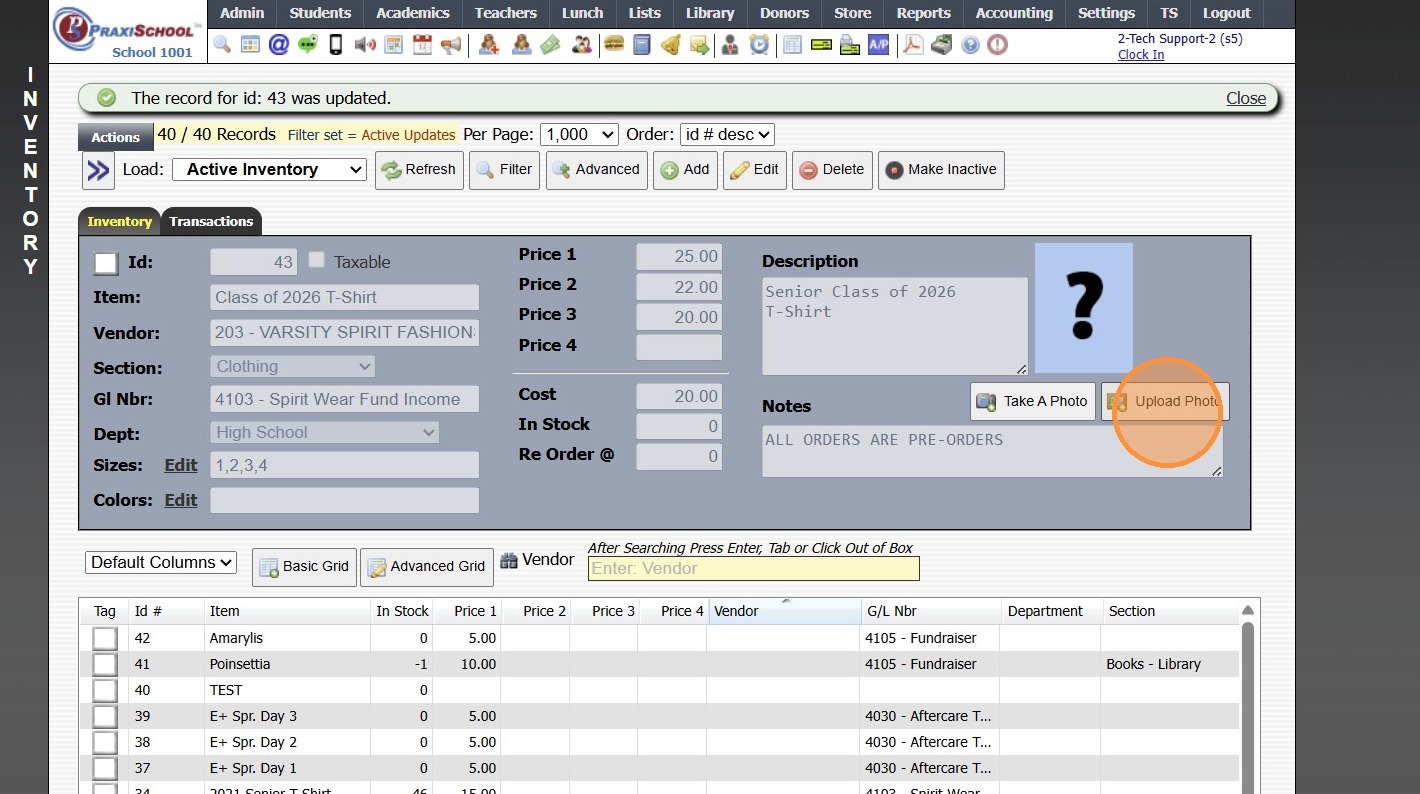1420x794 pixels.
Task: Click the green money bills toolbar icon
Action: pyautogui.click(x=549, y=45)
